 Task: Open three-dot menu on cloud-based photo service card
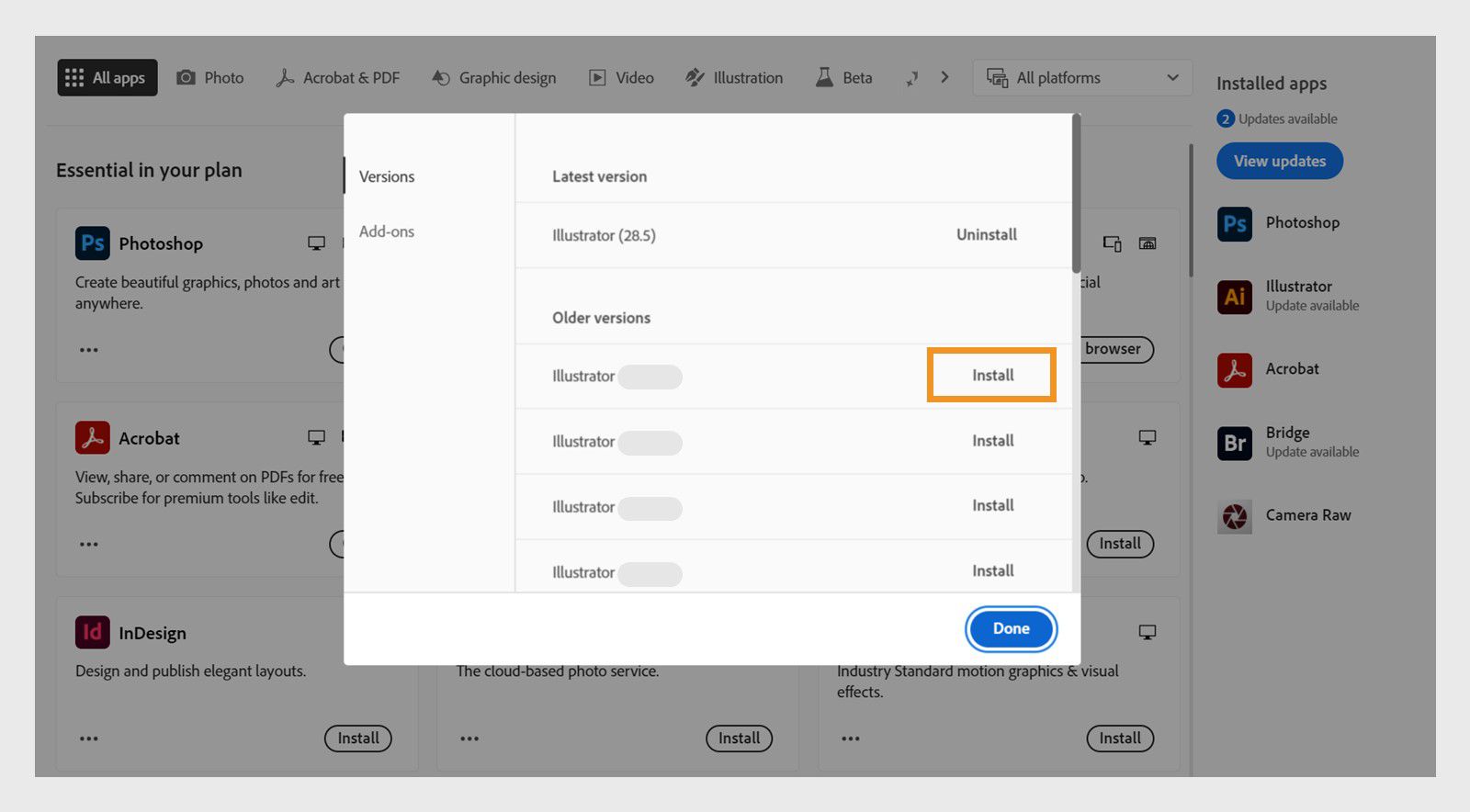(x=469, y=739)
